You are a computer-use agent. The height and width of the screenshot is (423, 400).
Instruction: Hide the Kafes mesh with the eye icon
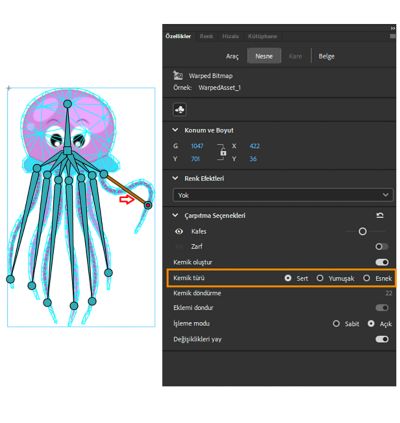(179, 231)
